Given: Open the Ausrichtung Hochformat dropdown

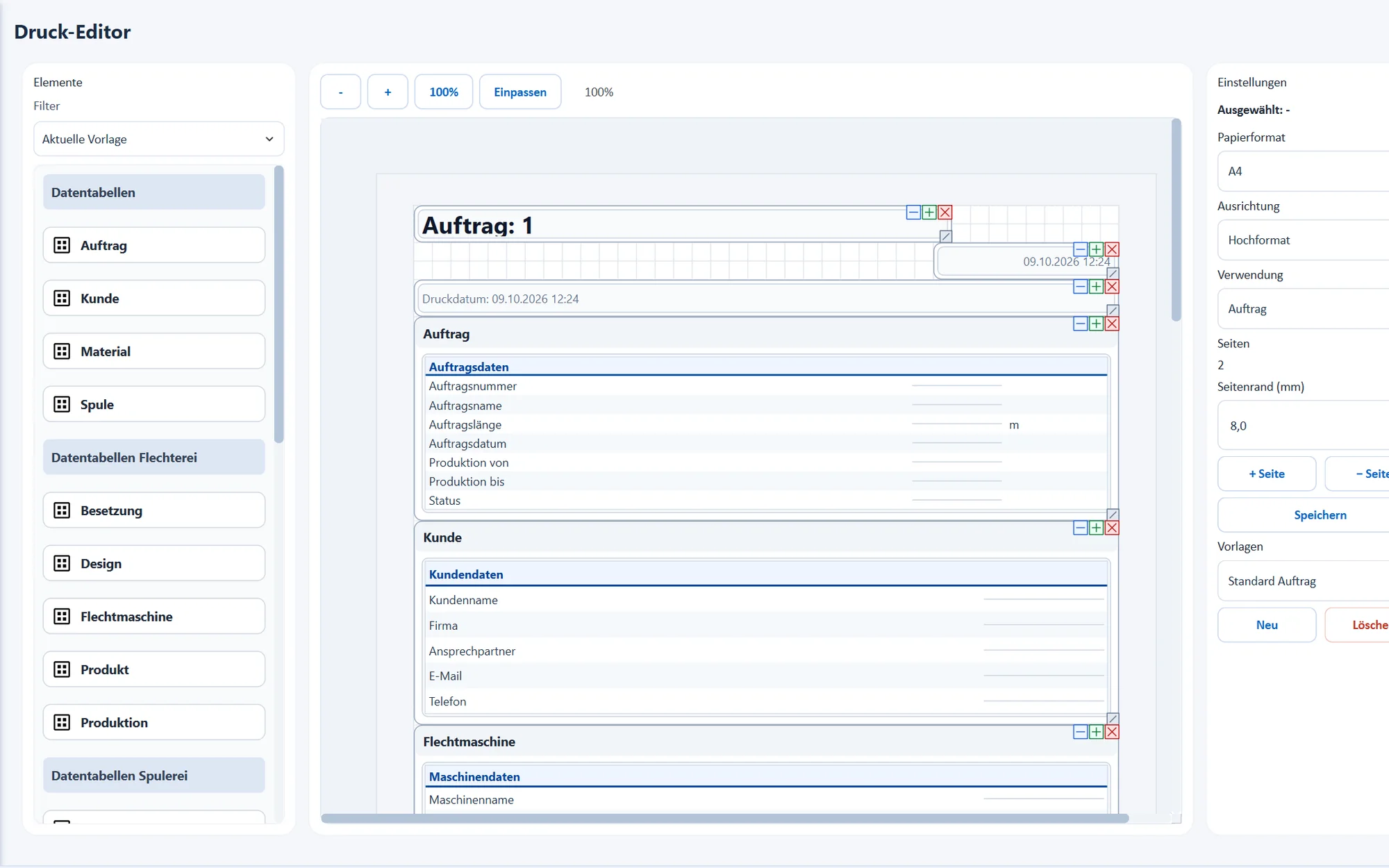Looking at the screenshot, I should (1303, 240).
